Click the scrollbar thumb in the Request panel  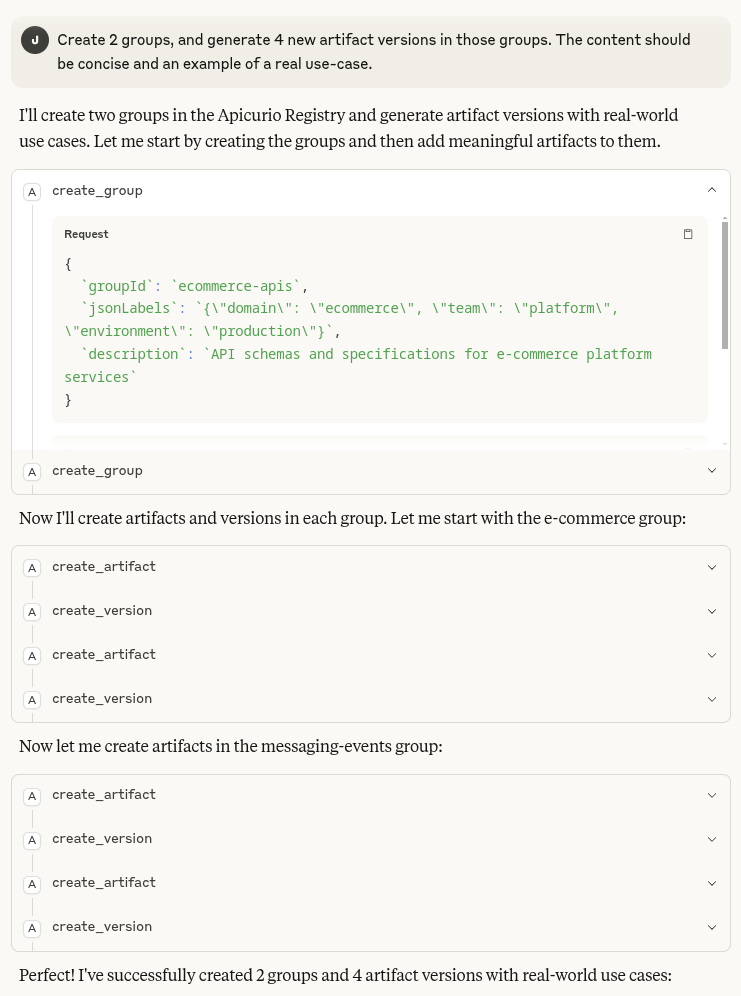[724, 285]
